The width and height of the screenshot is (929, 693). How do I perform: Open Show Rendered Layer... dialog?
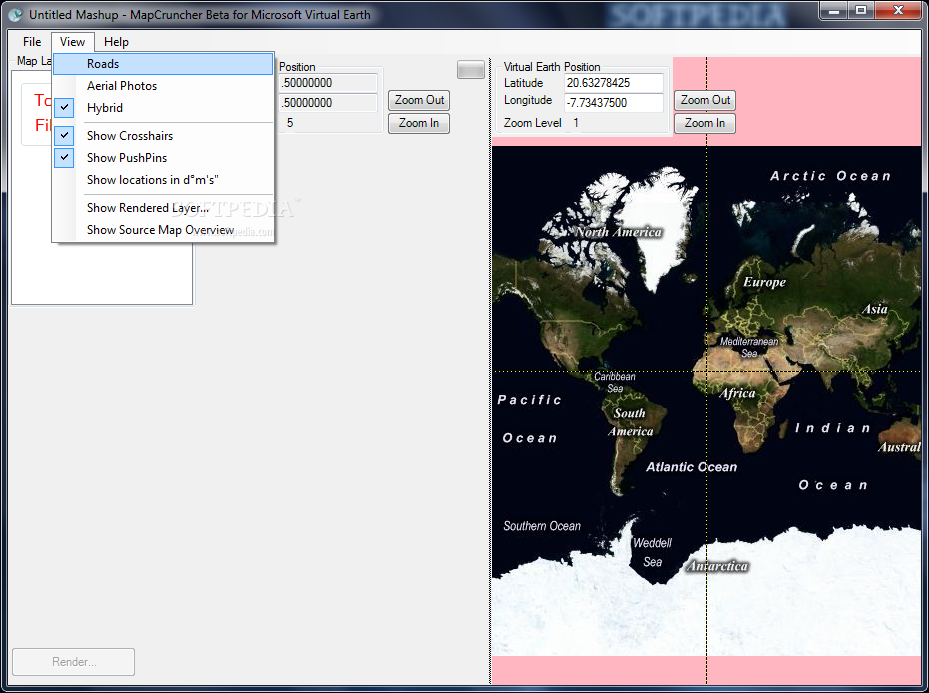pyautogui.click(x=163, y=207)
